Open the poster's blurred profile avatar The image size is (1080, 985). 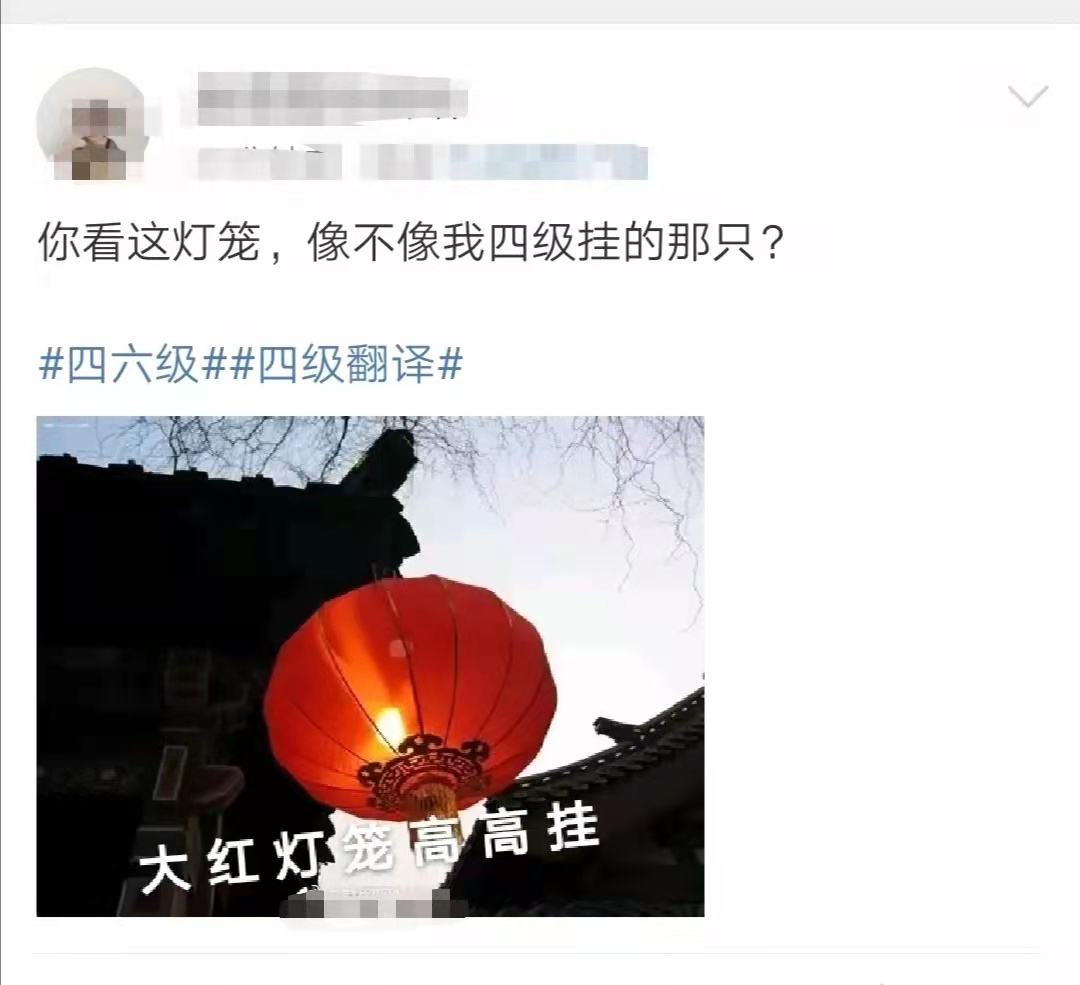point(93,124)
